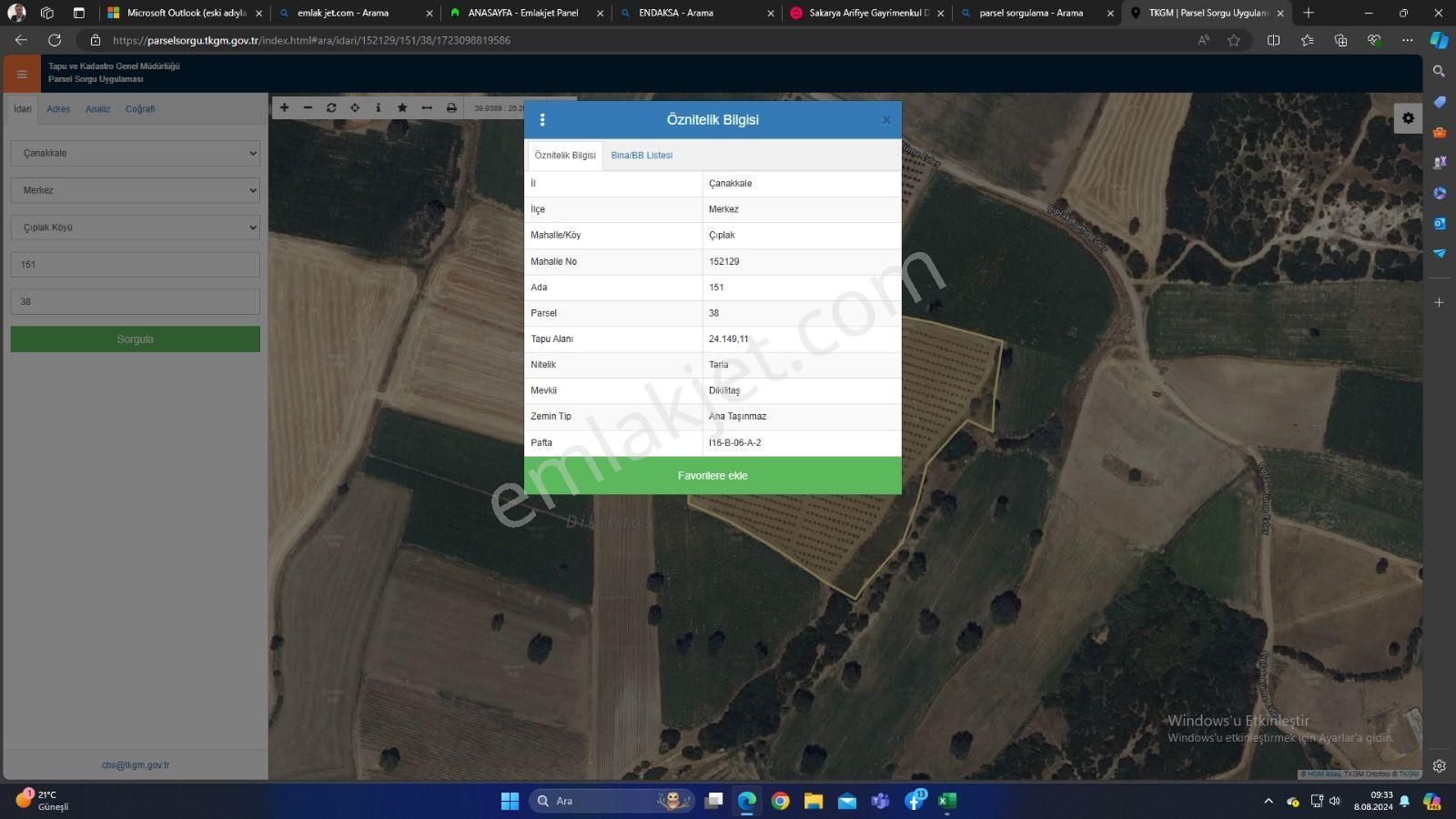This screenshot has width=1456, height=819.
Task: Open the Edge sidebar settings gear
Action: click(x=1439, y=766)
